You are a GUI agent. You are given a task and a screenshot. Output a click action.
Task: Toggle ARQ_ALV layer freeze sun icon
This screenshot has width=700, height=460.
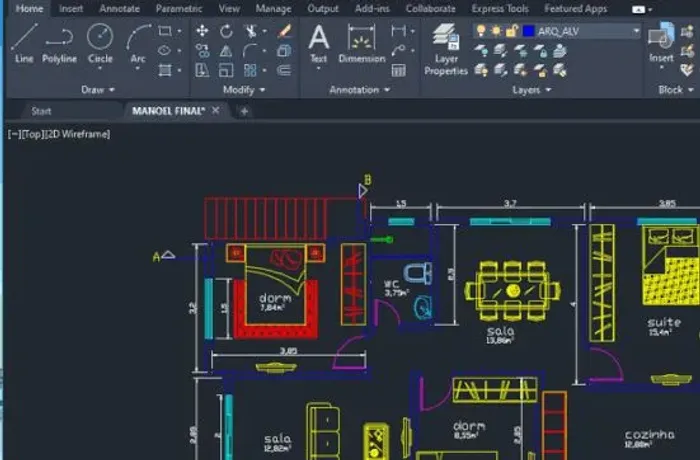click(x=496, y=31)
